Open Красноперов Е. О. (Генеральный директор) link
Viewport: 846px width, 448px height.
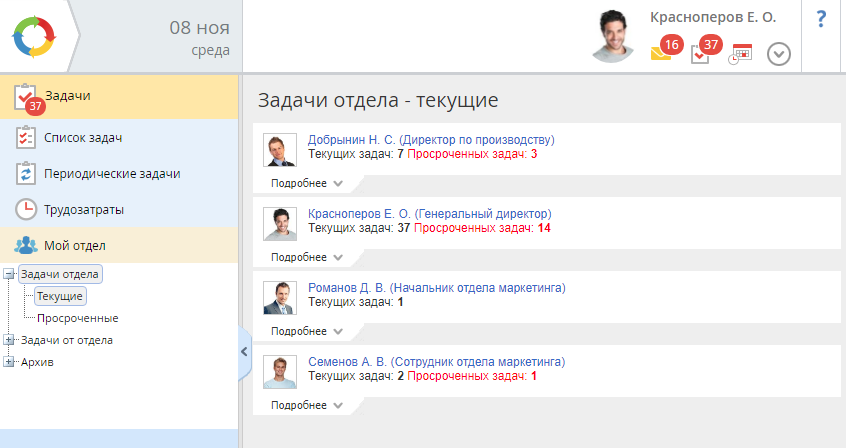tap(429, 214)
